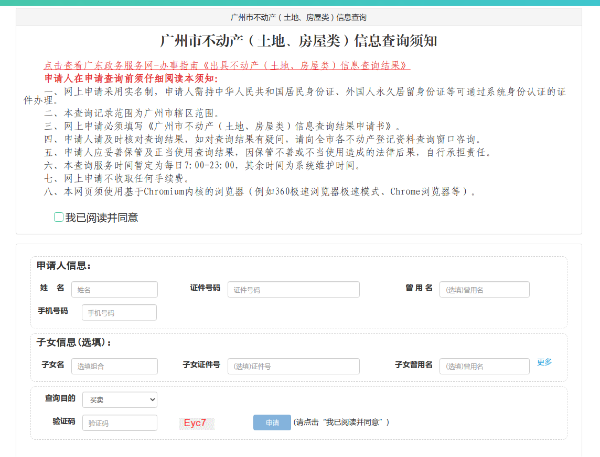Click the 姓名 applicant name field
The image size is (600, 457).
(113, 289)
